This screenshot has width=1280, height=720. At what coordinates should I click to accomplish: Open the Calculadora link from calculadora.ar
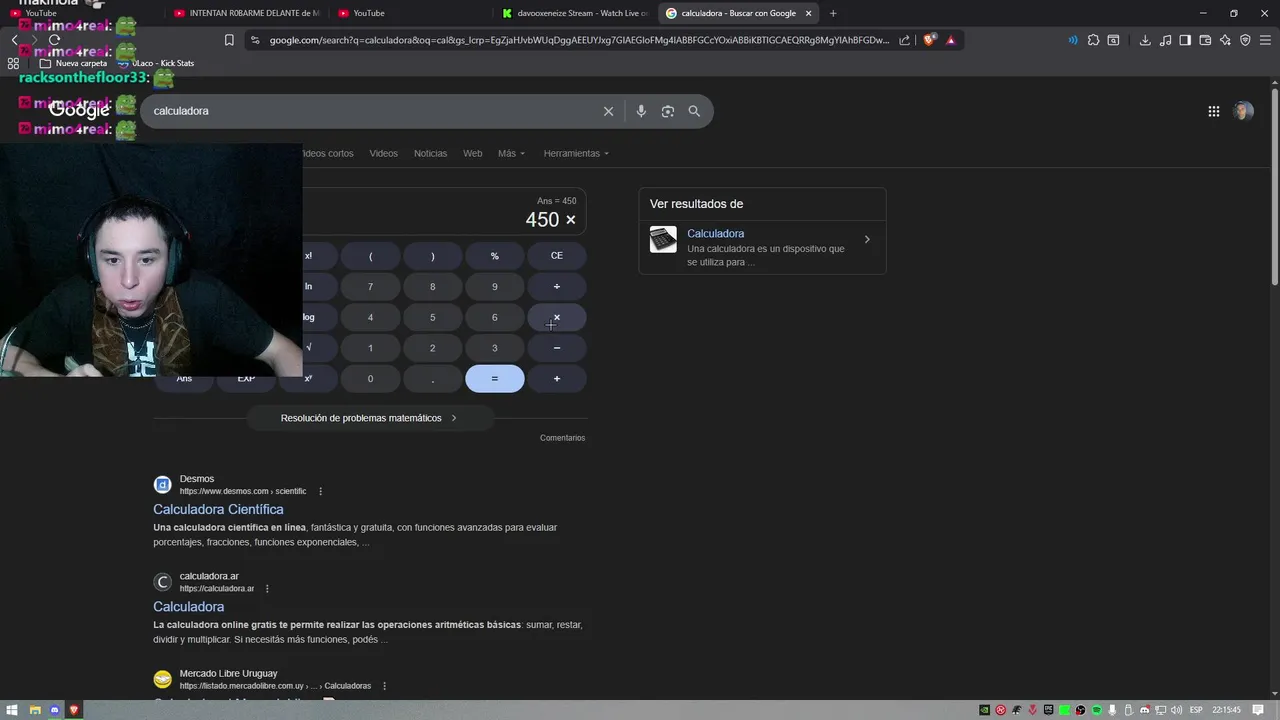[x=188, y=607]
